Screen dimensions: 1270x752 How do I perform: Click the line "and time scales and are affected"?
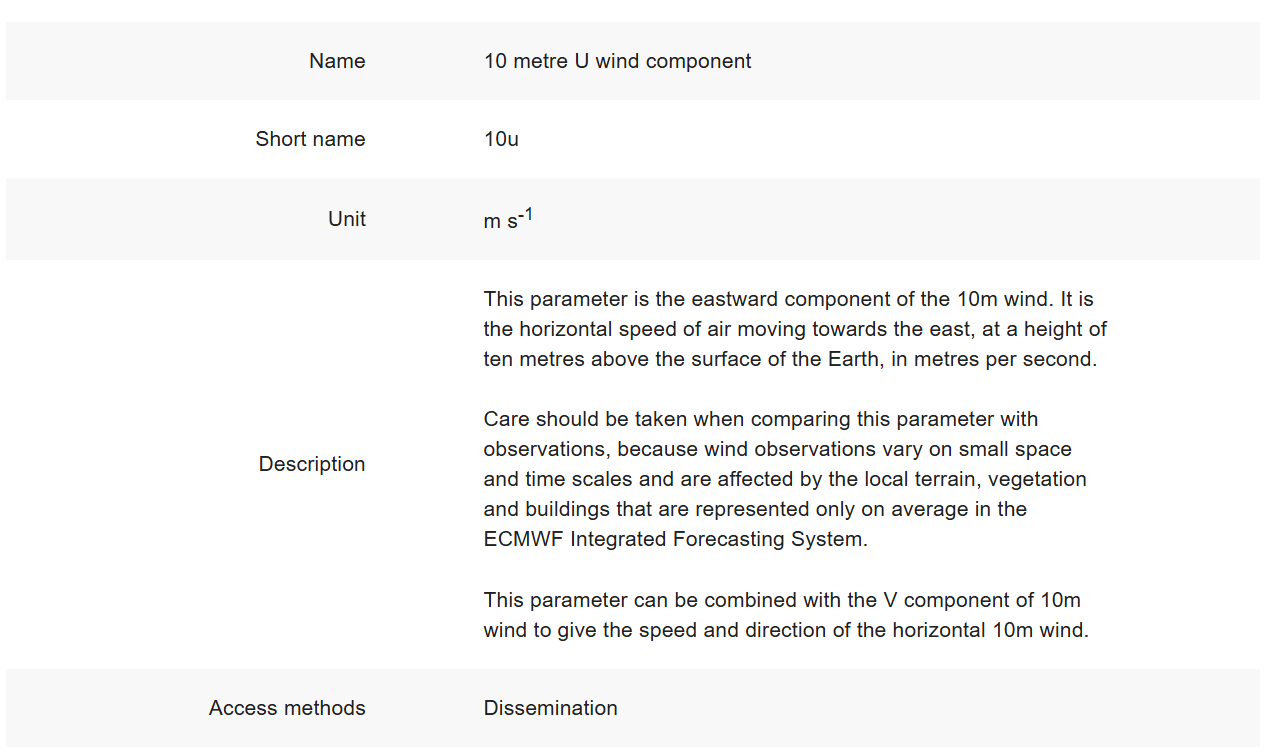784,479
